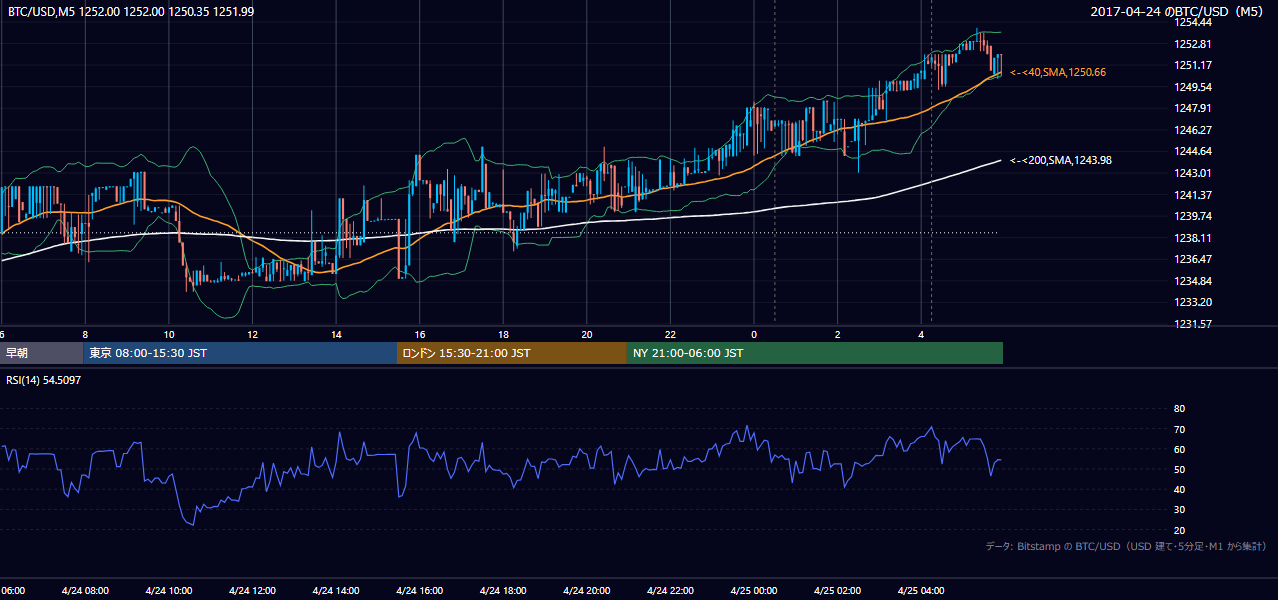Select the 早朝 session bar

(x=41, y=353)
